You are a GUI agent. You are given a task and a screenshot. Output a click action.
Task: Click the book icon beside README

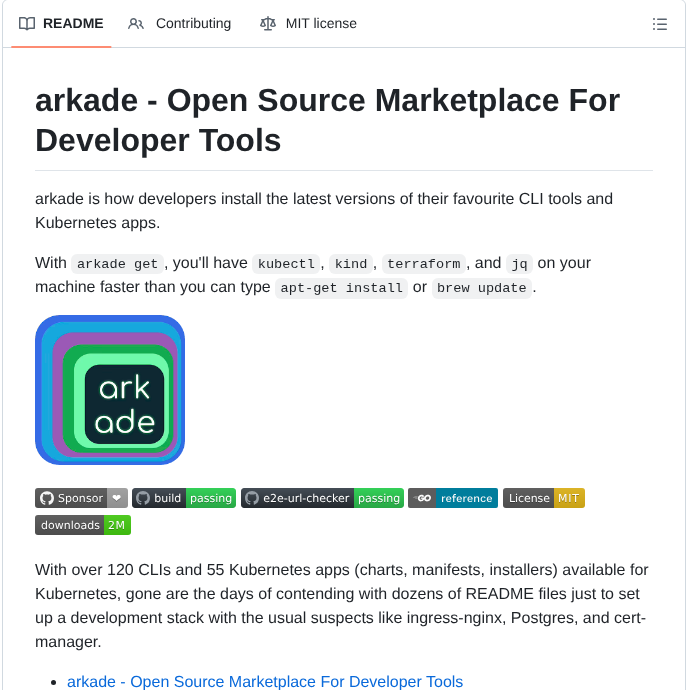(27, 24)
